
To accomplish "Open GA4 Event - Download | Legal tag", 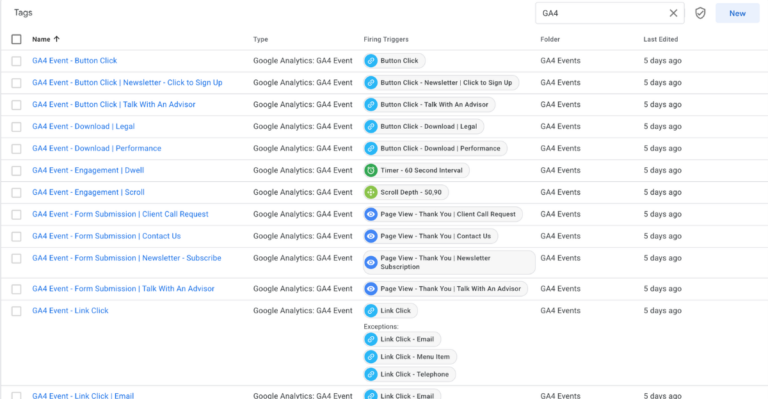I will click(x=83, y=126).
